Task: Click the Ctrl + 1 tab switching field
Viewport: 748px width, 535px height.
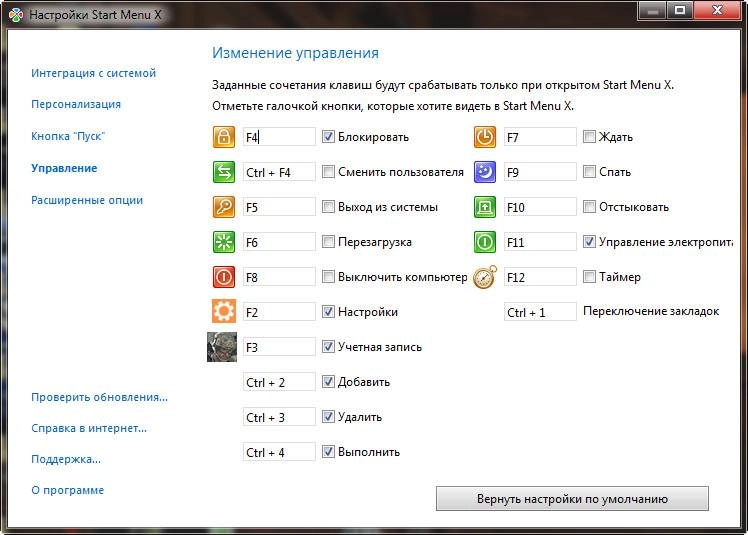Action: [540, 312]
